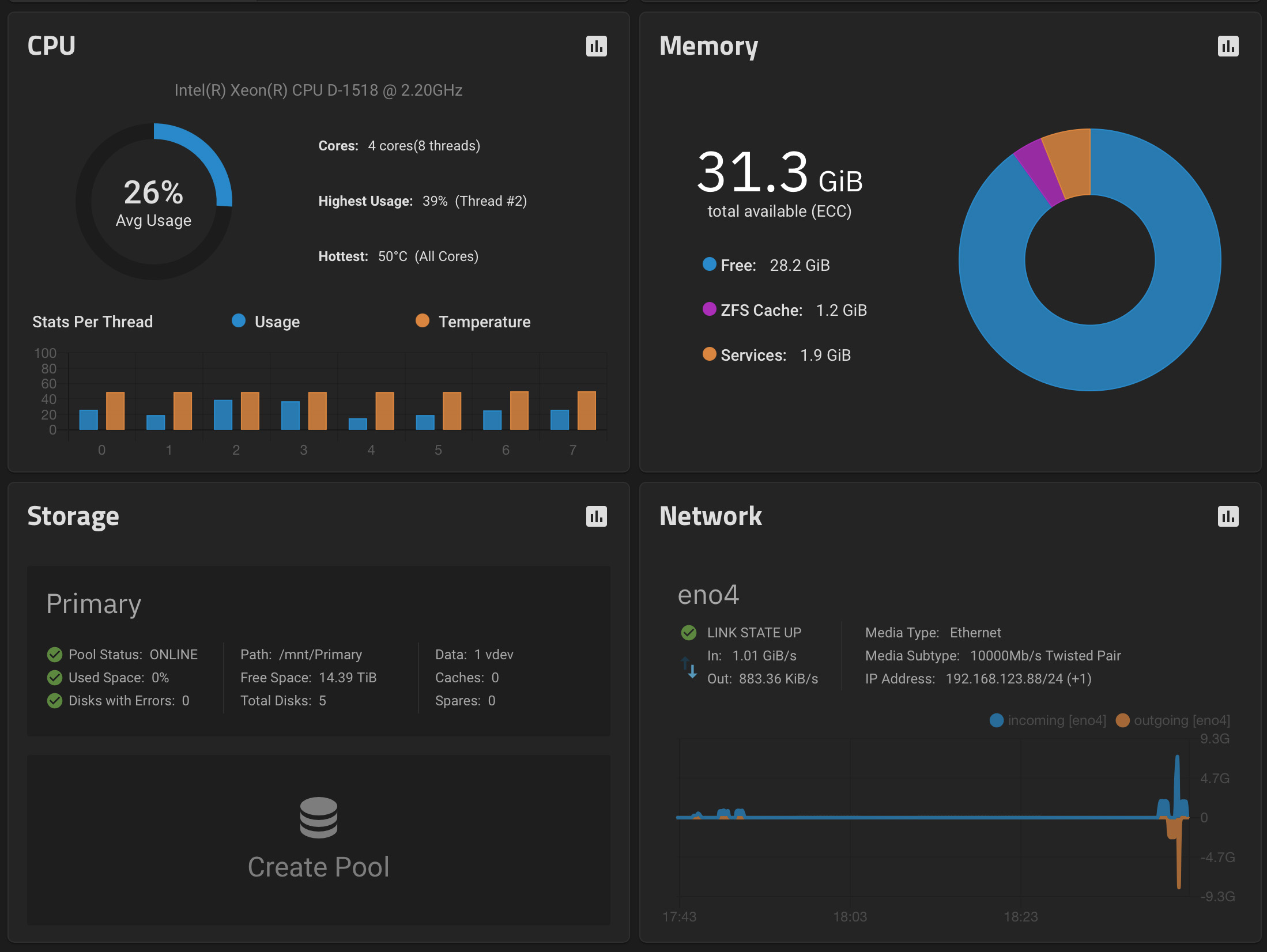Click the Create Pool database icon
1267x952 pixels.
(318, 817)
